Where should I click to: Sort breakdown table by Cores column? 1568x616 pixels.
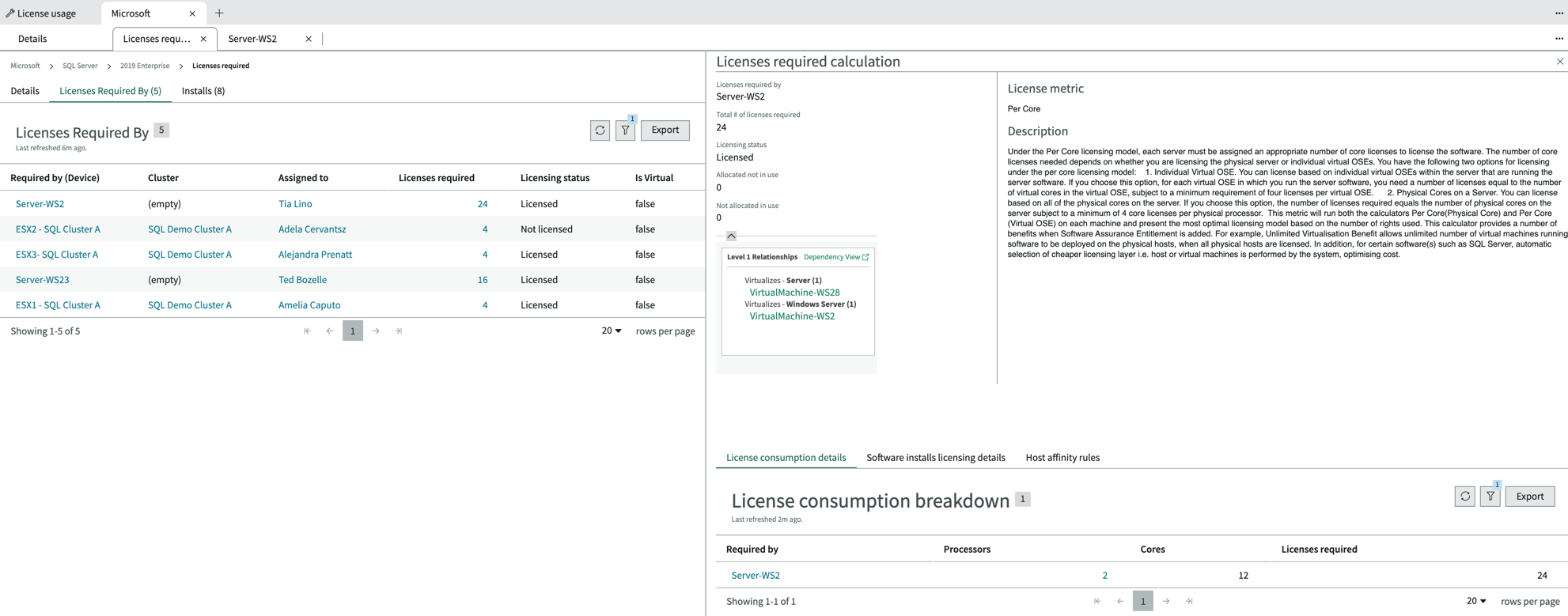click(1152, 550)
